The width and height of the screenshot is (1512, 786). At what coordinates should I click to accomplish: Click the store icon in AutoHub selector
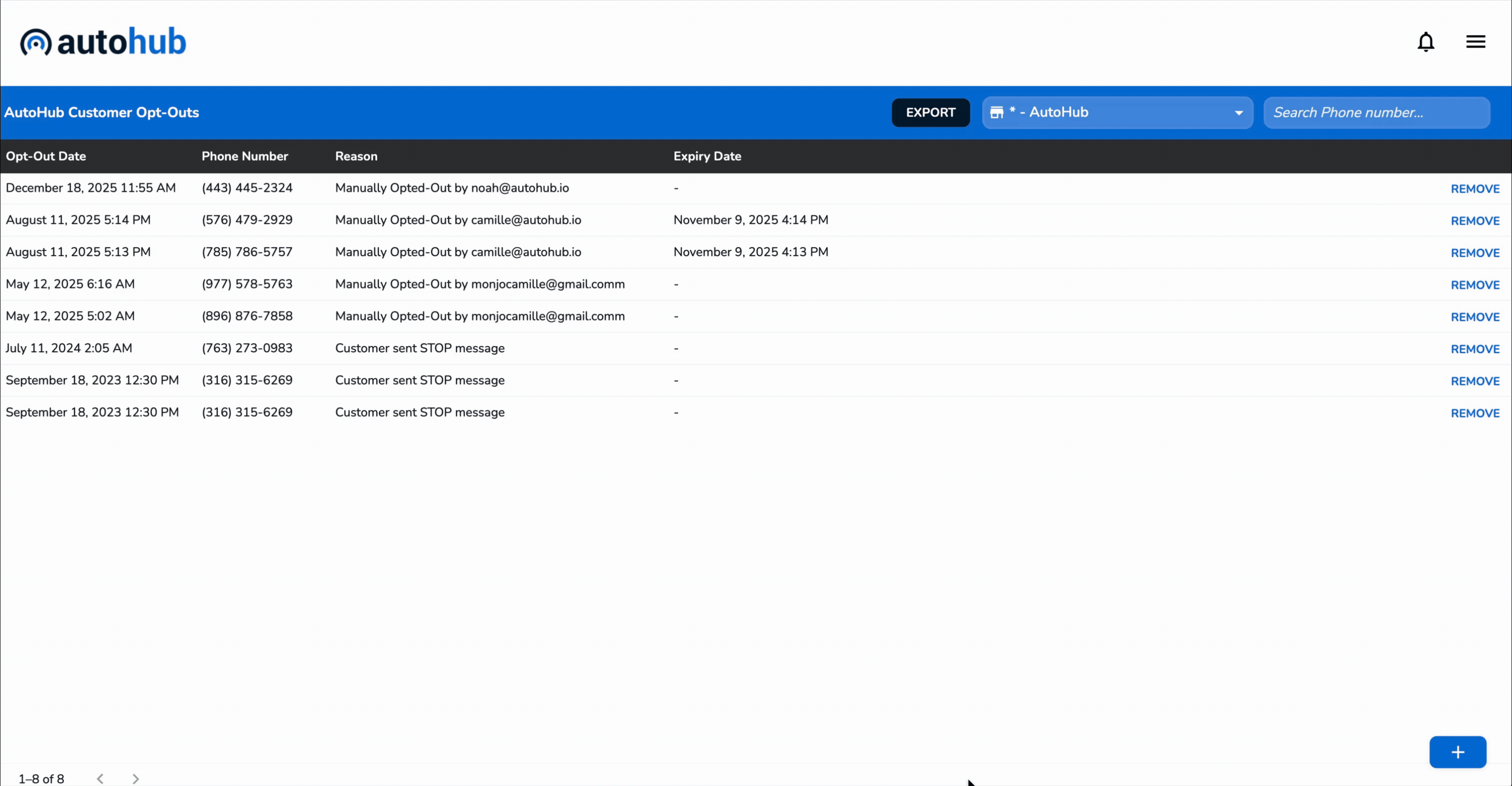pyautogui.click(x=997, y=112)
